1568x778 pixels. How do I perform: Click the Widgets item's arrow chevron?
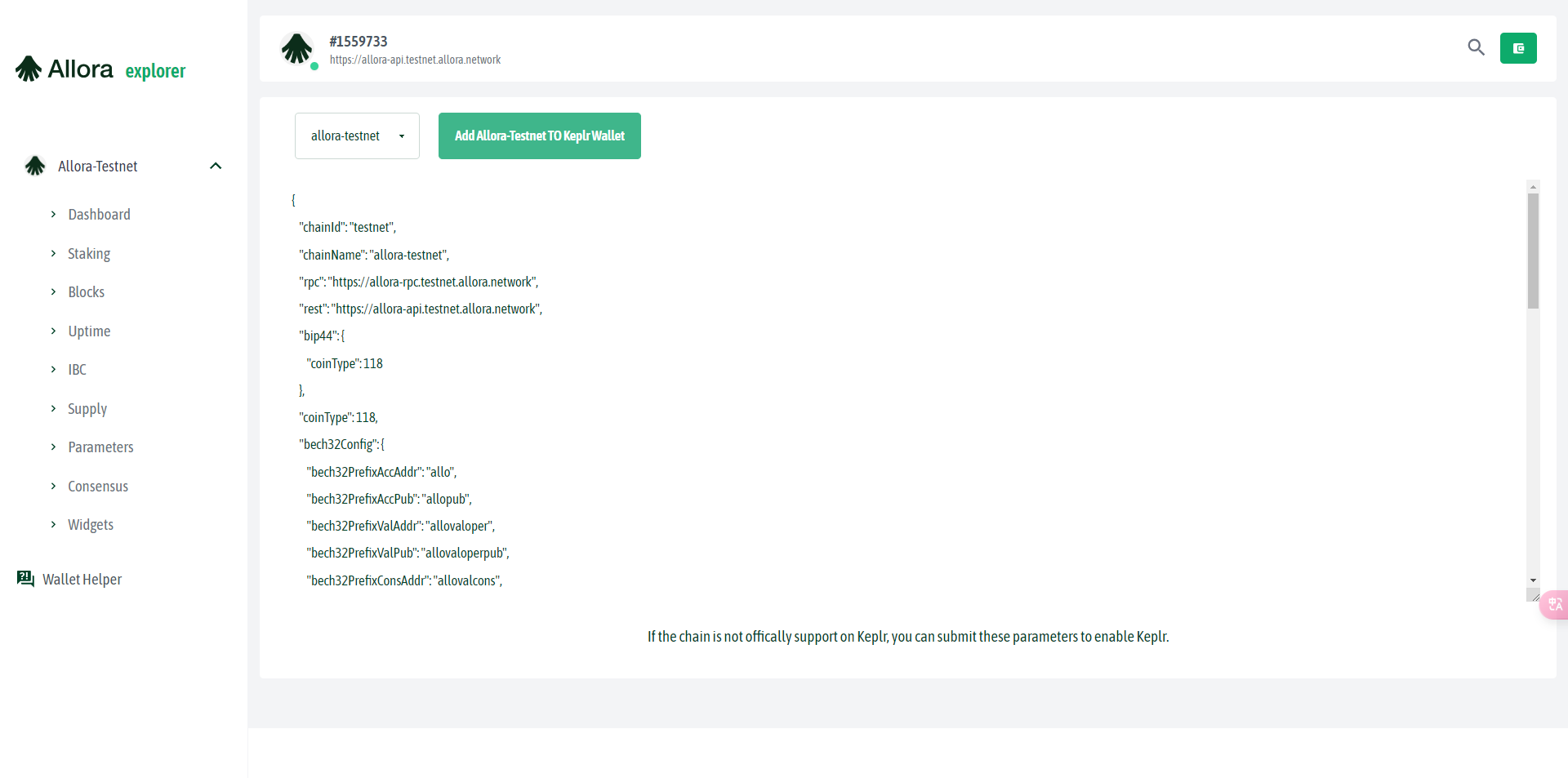53,524
